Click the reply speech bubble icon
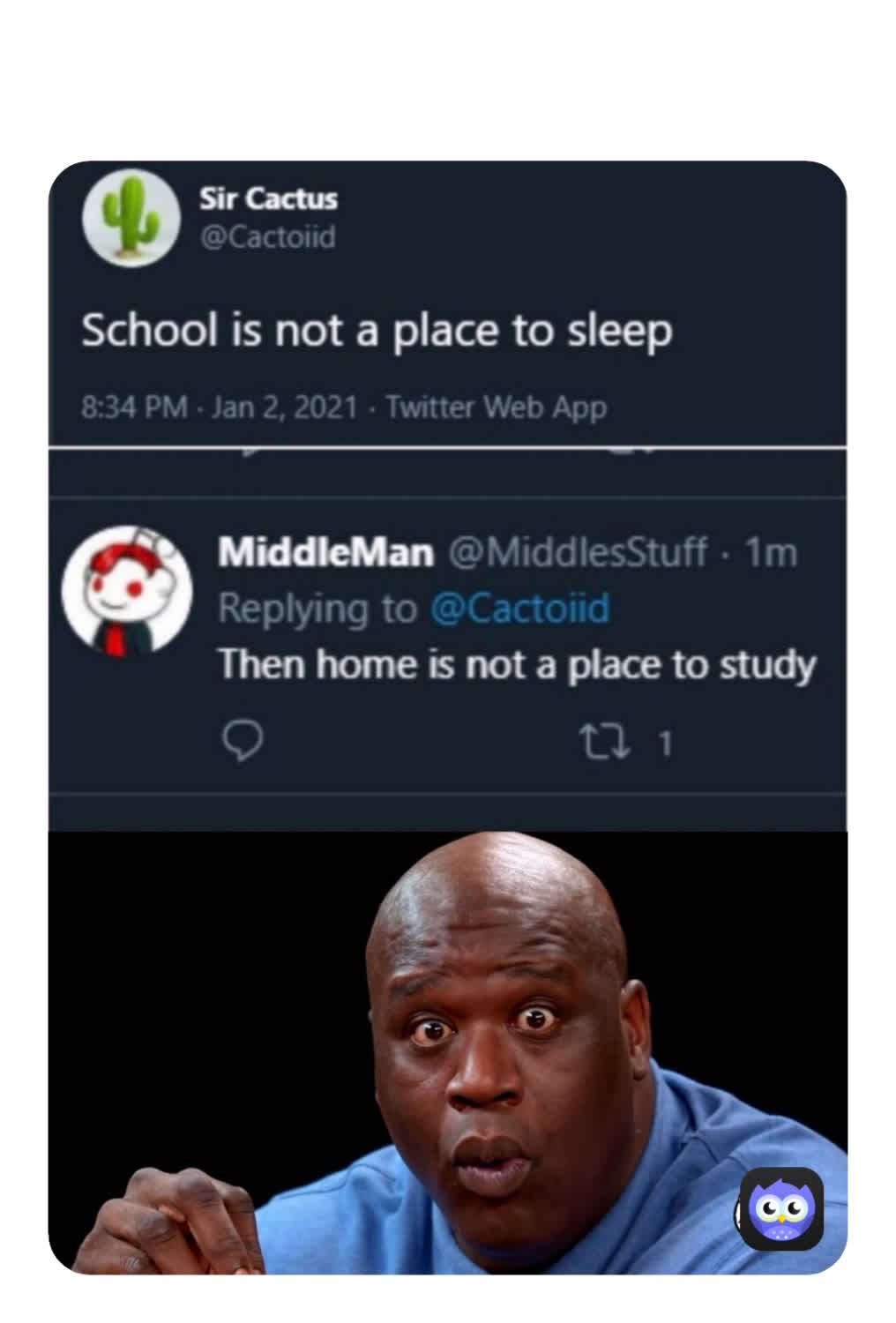This screenshot has height=1323, width=896. (242, 742)
